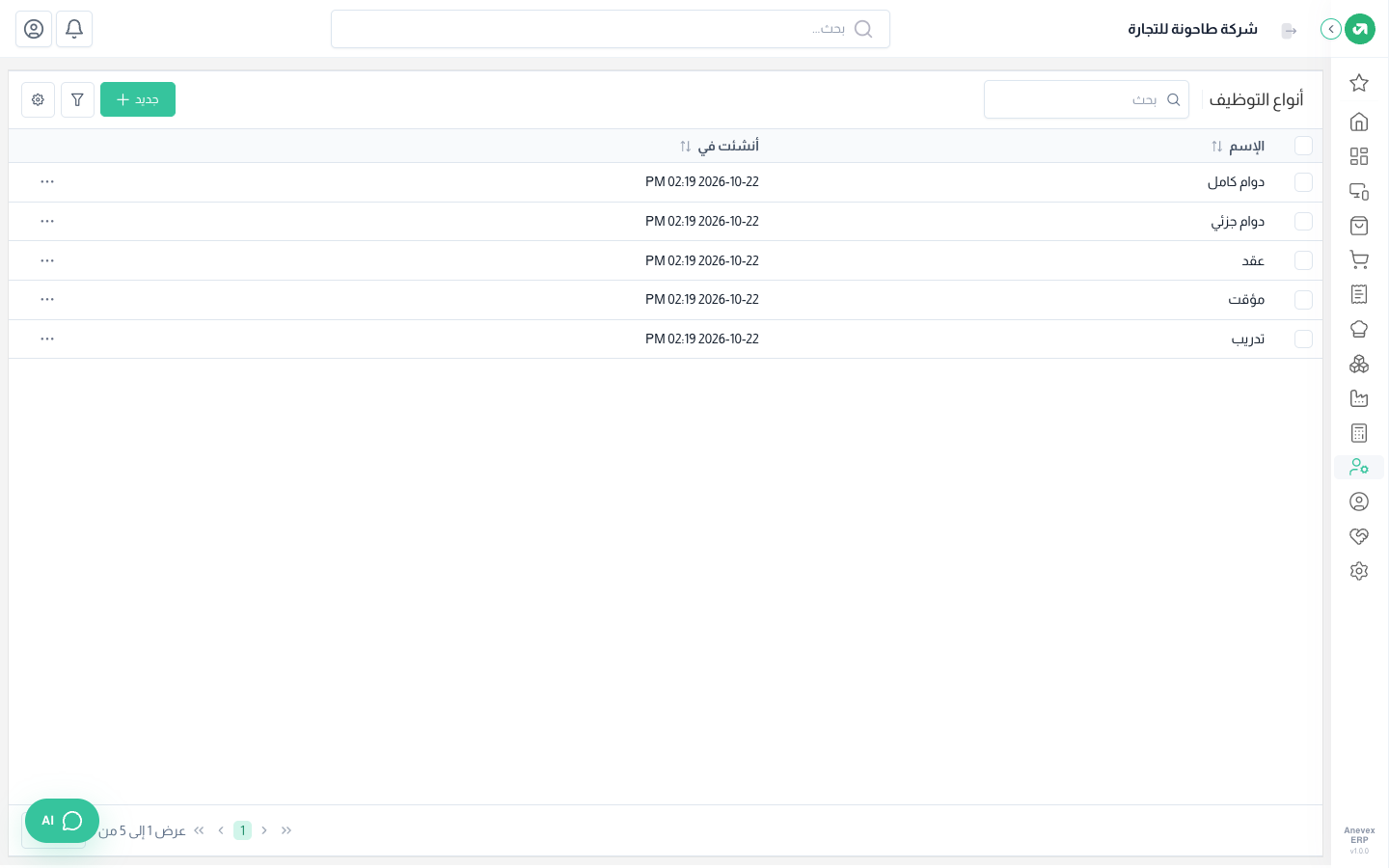Open the shopping bag sidebar icon

(x=1359, y=226)
